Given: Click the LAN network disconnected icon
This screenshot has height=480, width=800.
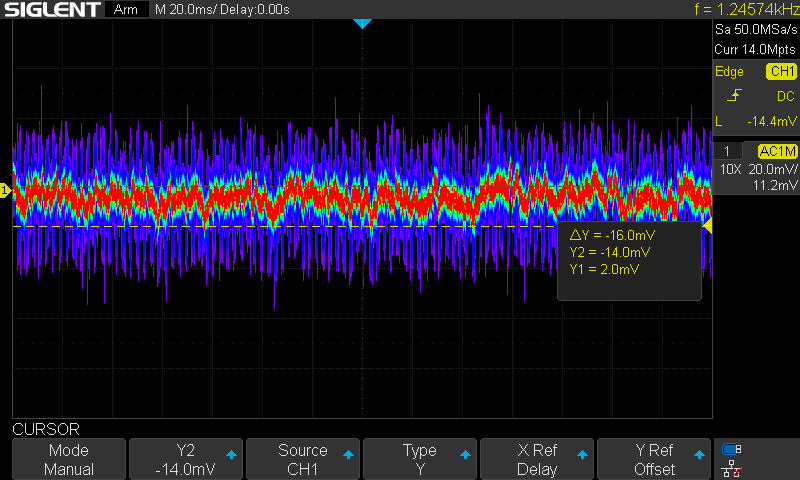Looking at the screenshot, I should (732, 469).
